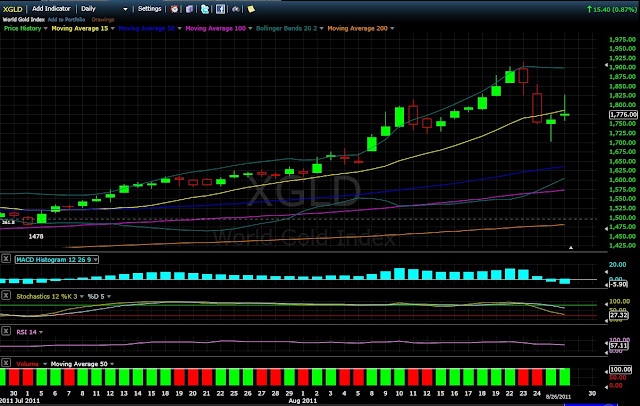The height and width of the screenshot is (406, 640).
Task: Close the Volume indicator panel
Action: [6, 362]
